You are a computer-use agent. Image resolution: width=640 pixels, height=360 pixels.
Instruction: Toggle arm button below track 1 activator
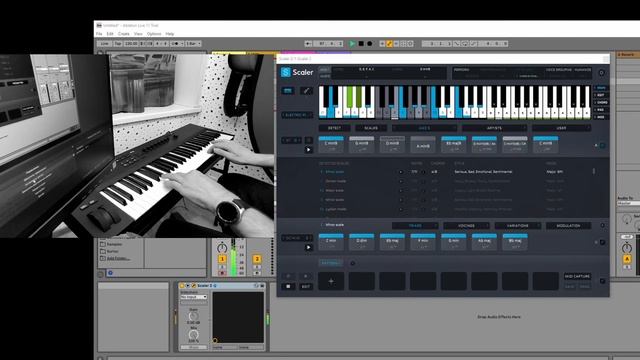pyautogui.click(x=222, y=273)
